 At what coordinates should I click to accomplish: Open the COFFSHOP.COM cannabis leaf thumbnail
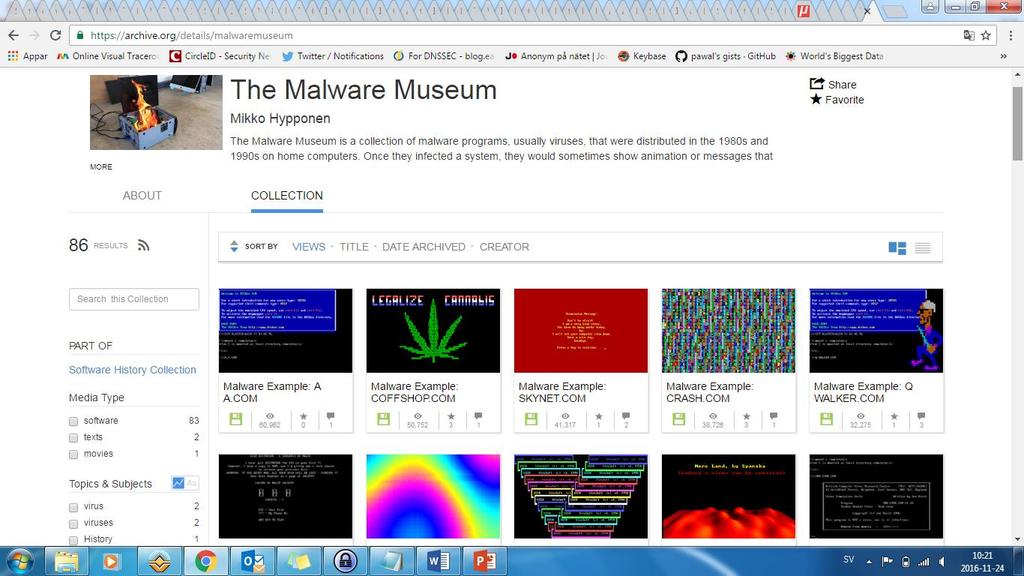tap(433, 330)
